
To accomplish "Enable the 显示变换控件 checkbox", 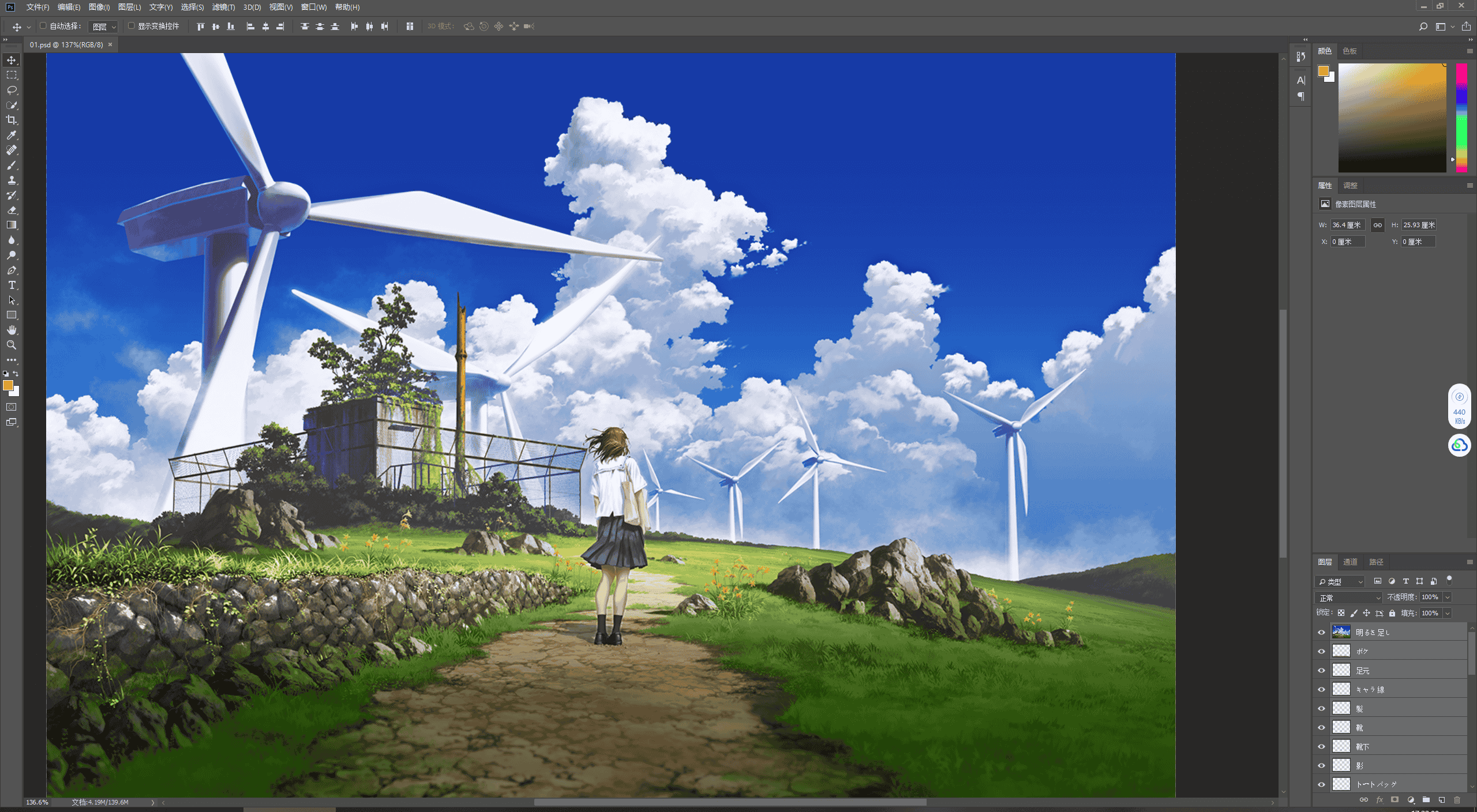I will tap(132, 26).
